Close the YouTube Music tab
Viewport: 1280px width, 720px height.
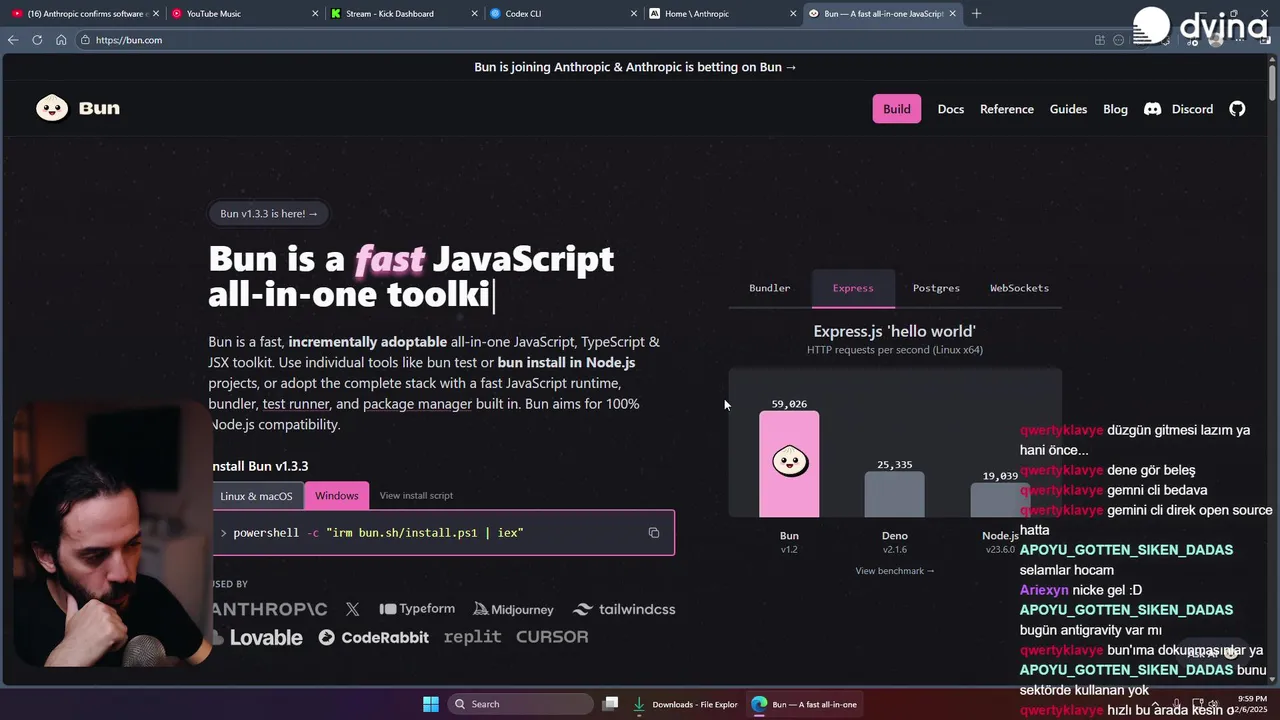315,14
